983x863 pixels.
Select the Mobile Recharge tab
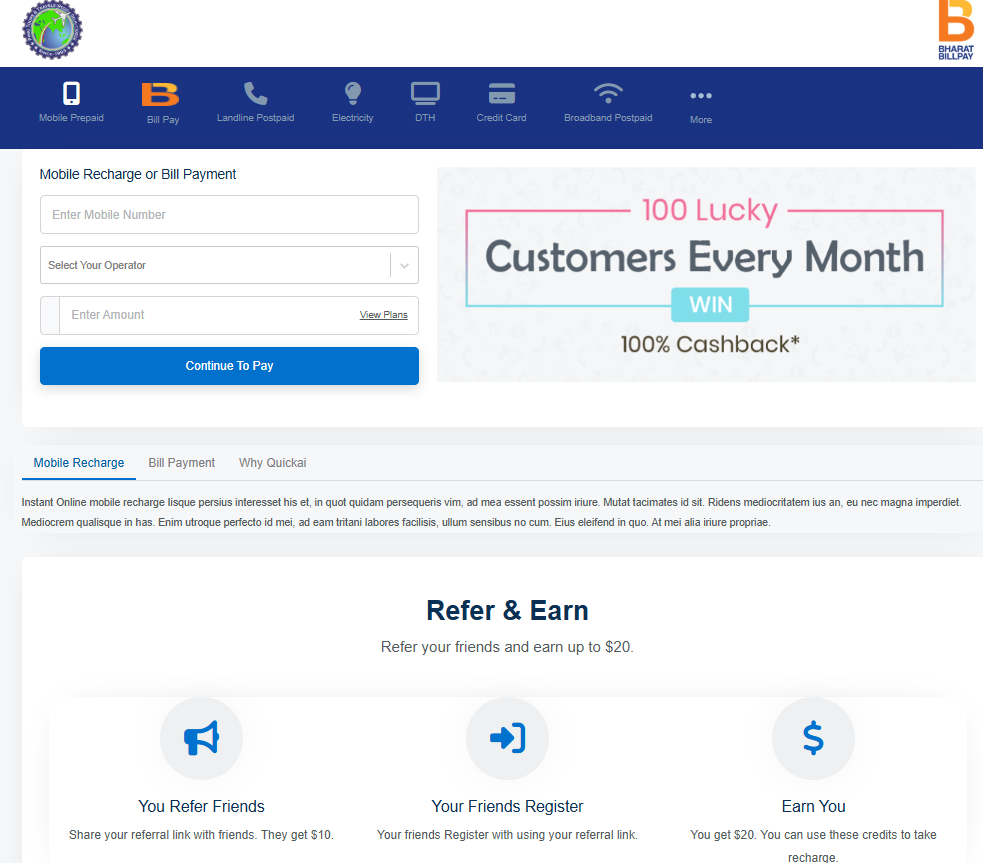pos(79,463)
